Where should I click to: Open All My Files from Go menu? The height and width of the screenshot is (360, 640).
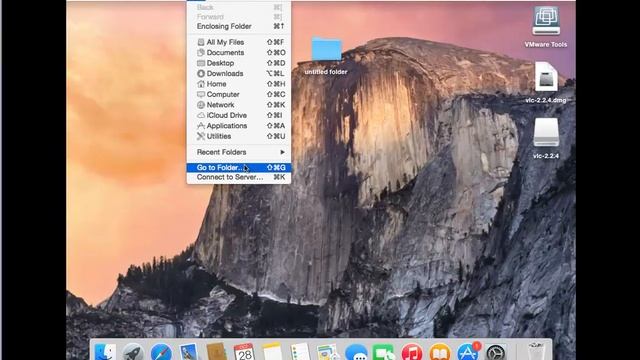click(x=239, y=42)
